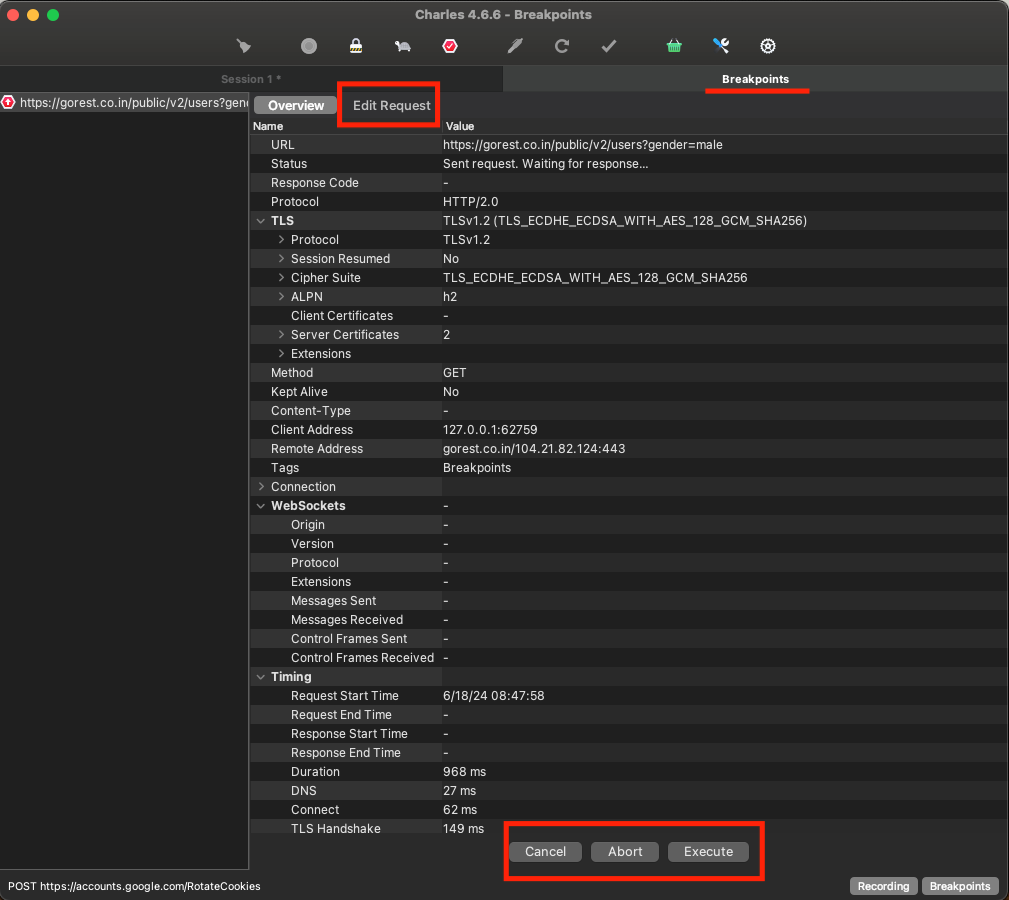Open the tools wrench and screwdriver icon

coord(721,46)
